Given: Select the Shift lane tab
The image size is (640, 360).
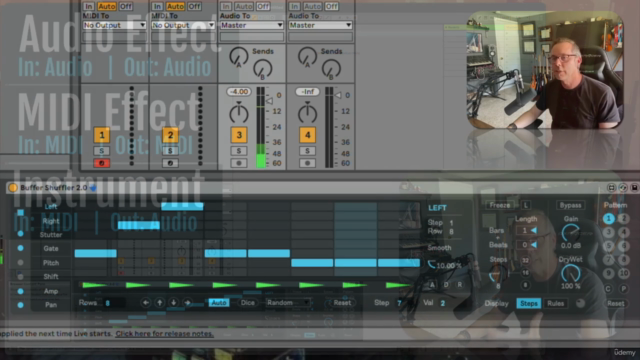Looking at the screenshot, I should pyautogui.click(x=51, y=276).
